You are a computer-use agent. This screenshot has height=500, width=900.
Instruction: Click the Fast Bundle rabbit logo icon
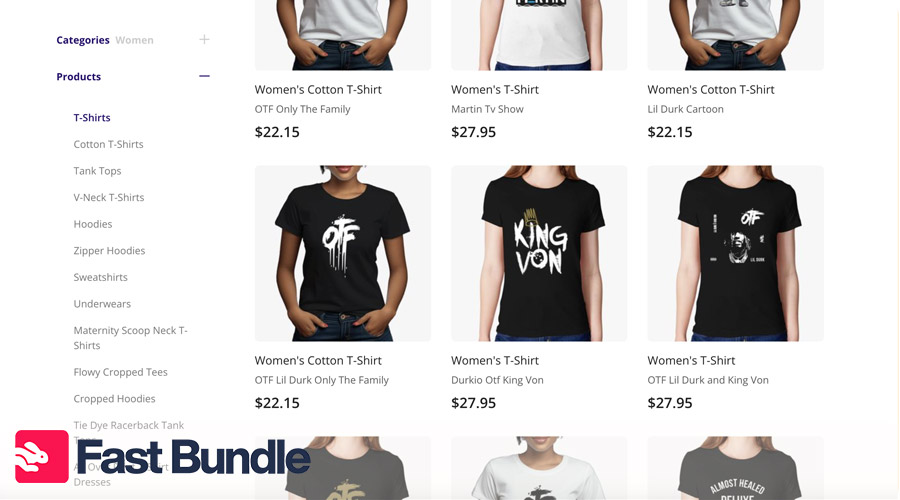(42, 456)
